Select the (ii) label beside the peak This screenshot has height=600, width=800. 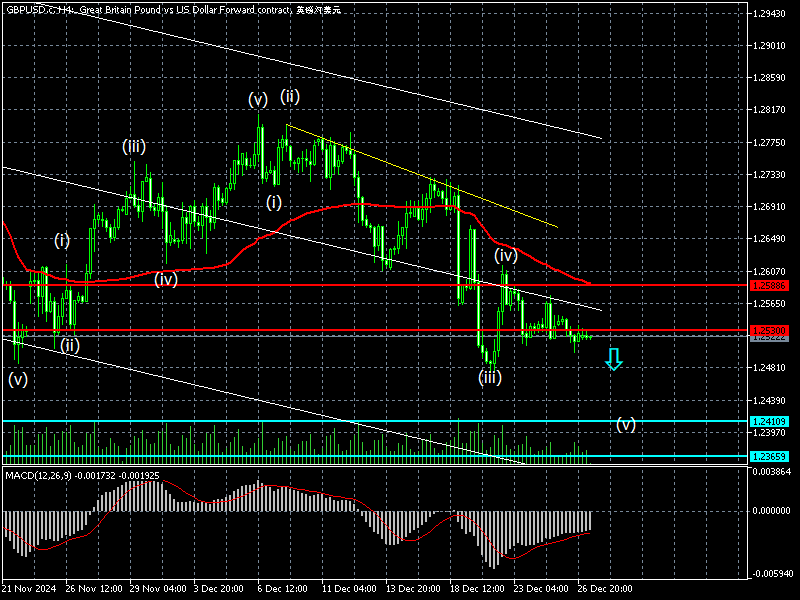[x=290, y=96]
